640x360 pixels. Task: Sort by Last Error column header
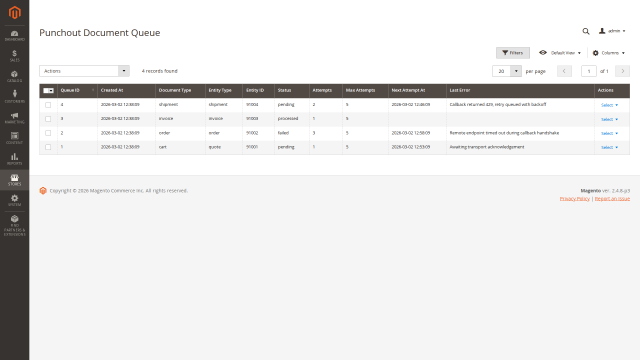point(520,90)
